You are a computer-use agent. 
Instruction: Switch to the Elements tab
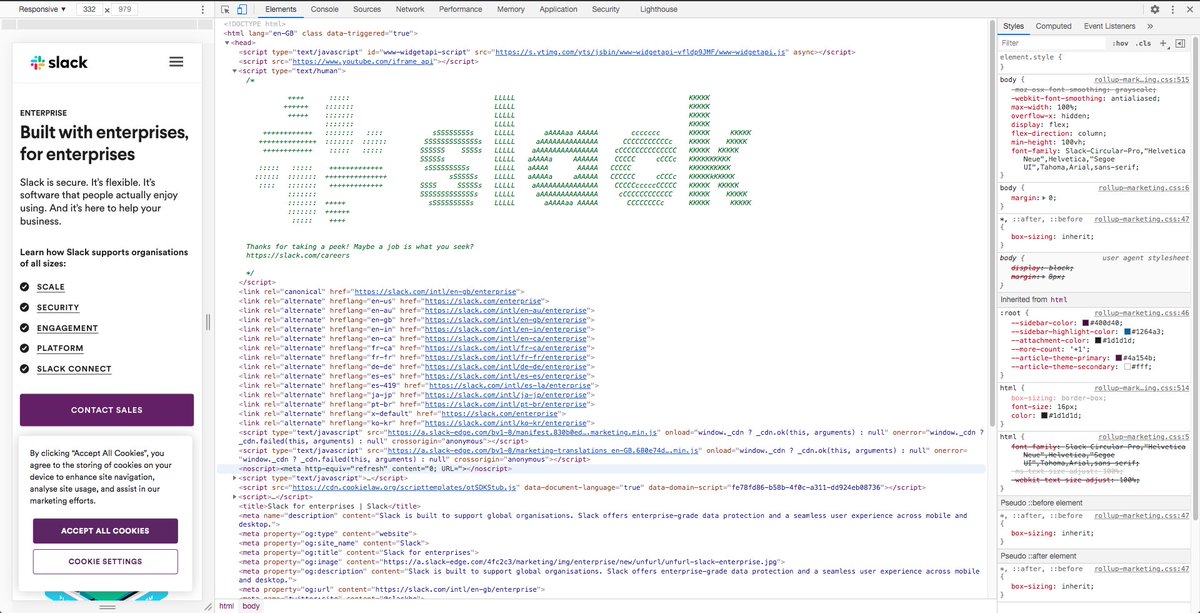281,9
